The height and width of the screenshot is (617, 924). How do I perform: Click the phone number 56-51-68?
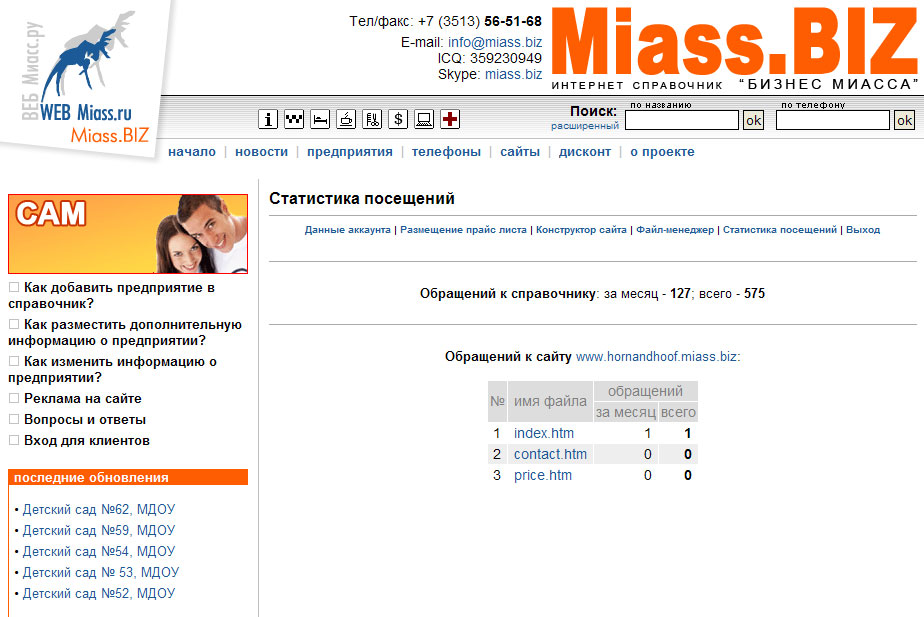pyautogui.click(x=513, y=22)
